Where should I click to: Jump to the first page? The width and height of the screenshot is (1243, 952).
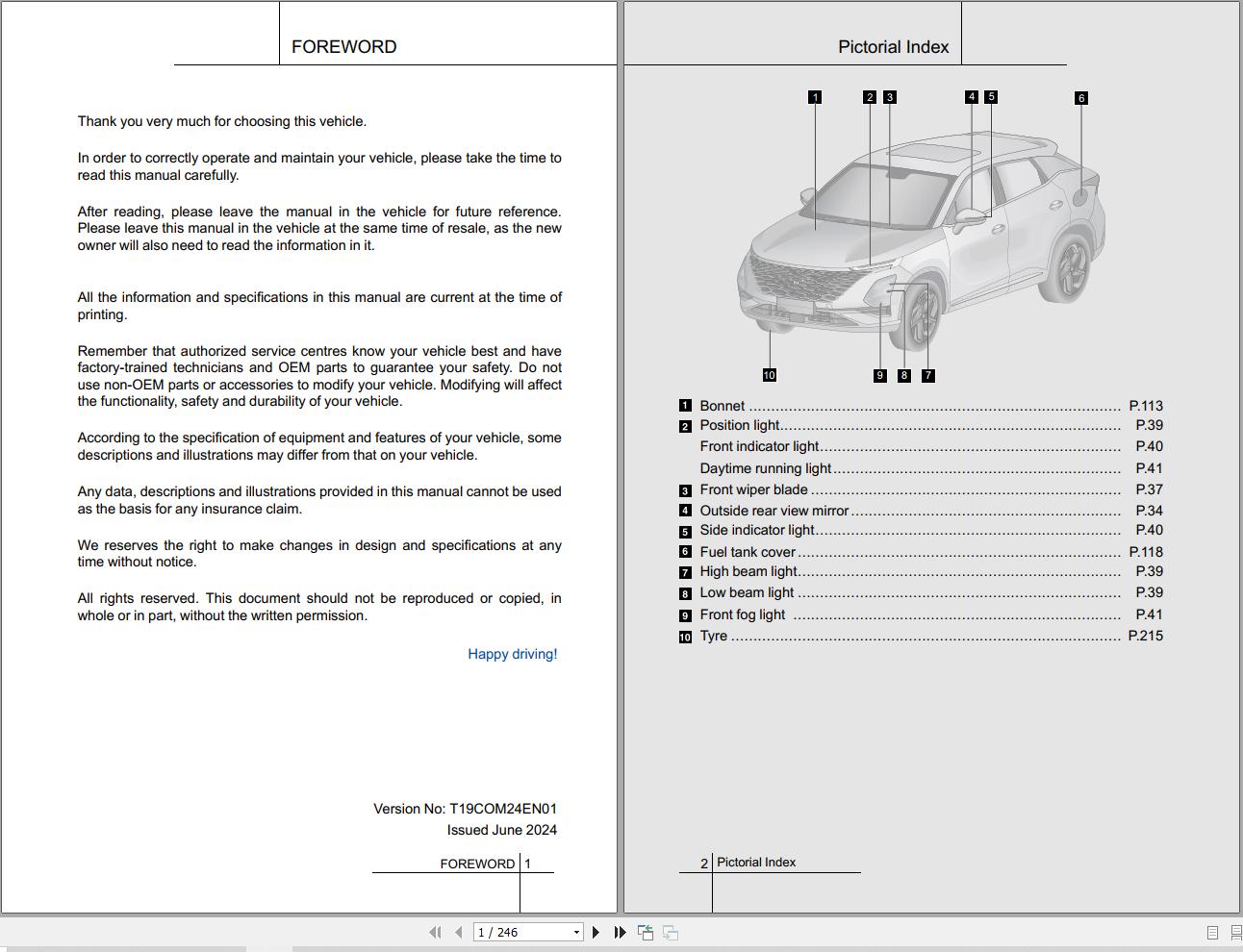click(435, 932)
